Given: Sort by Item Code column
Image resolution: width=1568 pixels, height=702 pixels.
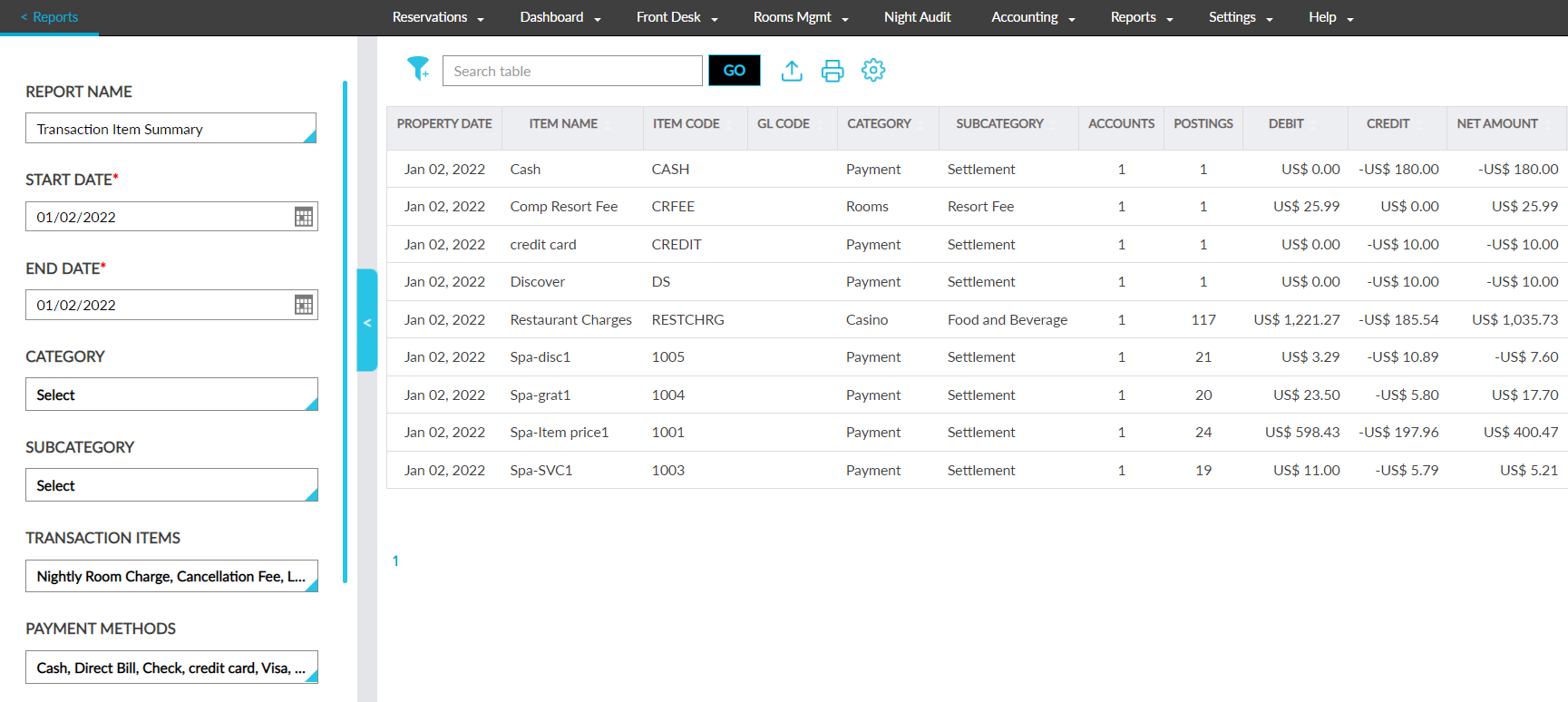Looking at the screenshot, I should click(686, 124).
